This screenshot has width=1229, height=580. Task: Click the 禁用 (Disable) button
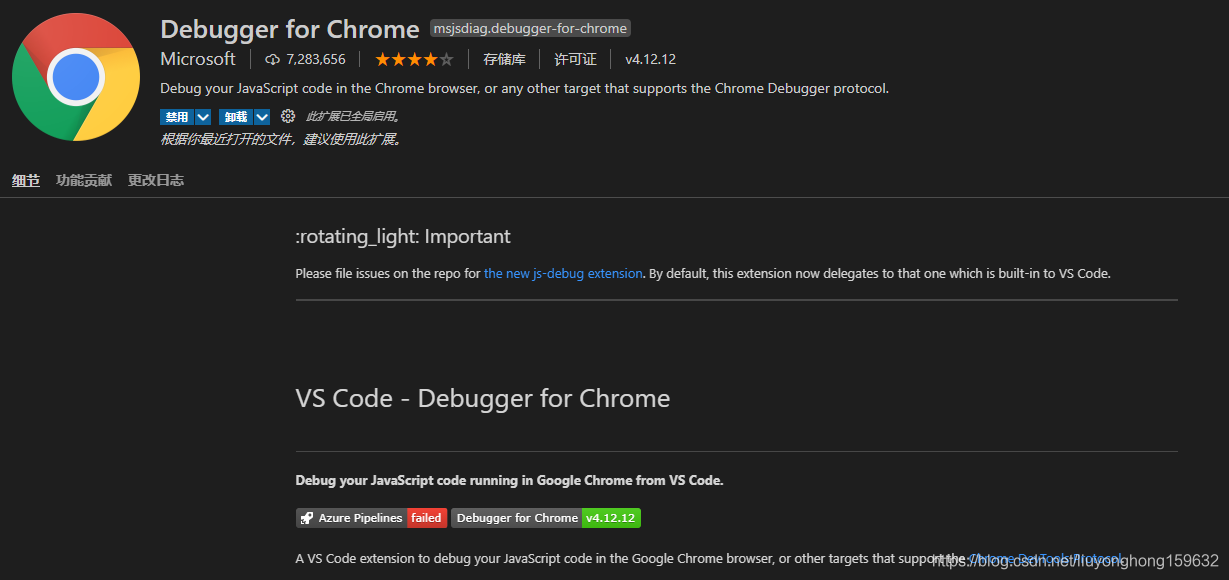pos(177,117)
